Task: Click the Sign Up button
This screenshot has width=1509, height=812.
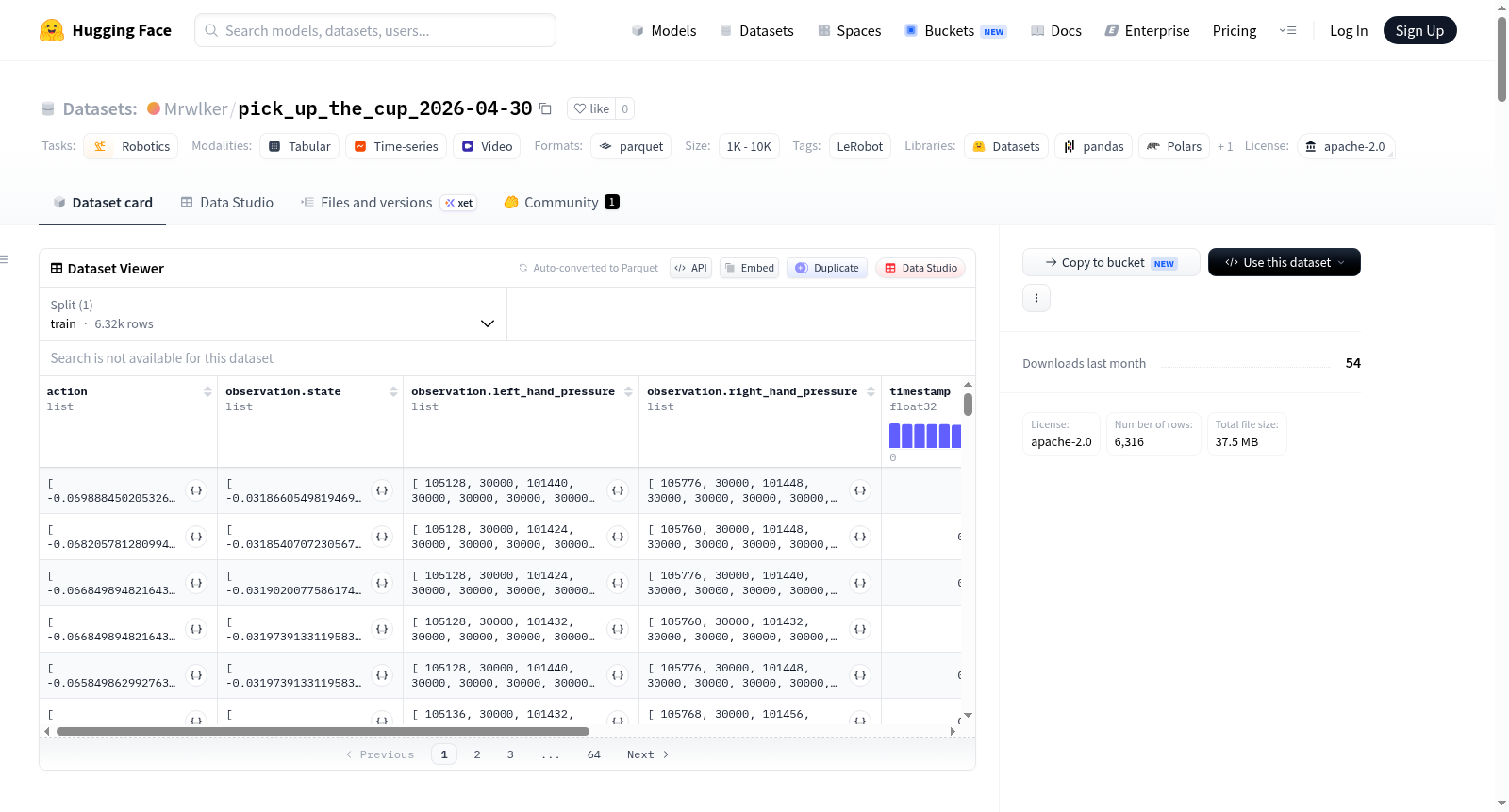Action: (x=1419, y=30)
